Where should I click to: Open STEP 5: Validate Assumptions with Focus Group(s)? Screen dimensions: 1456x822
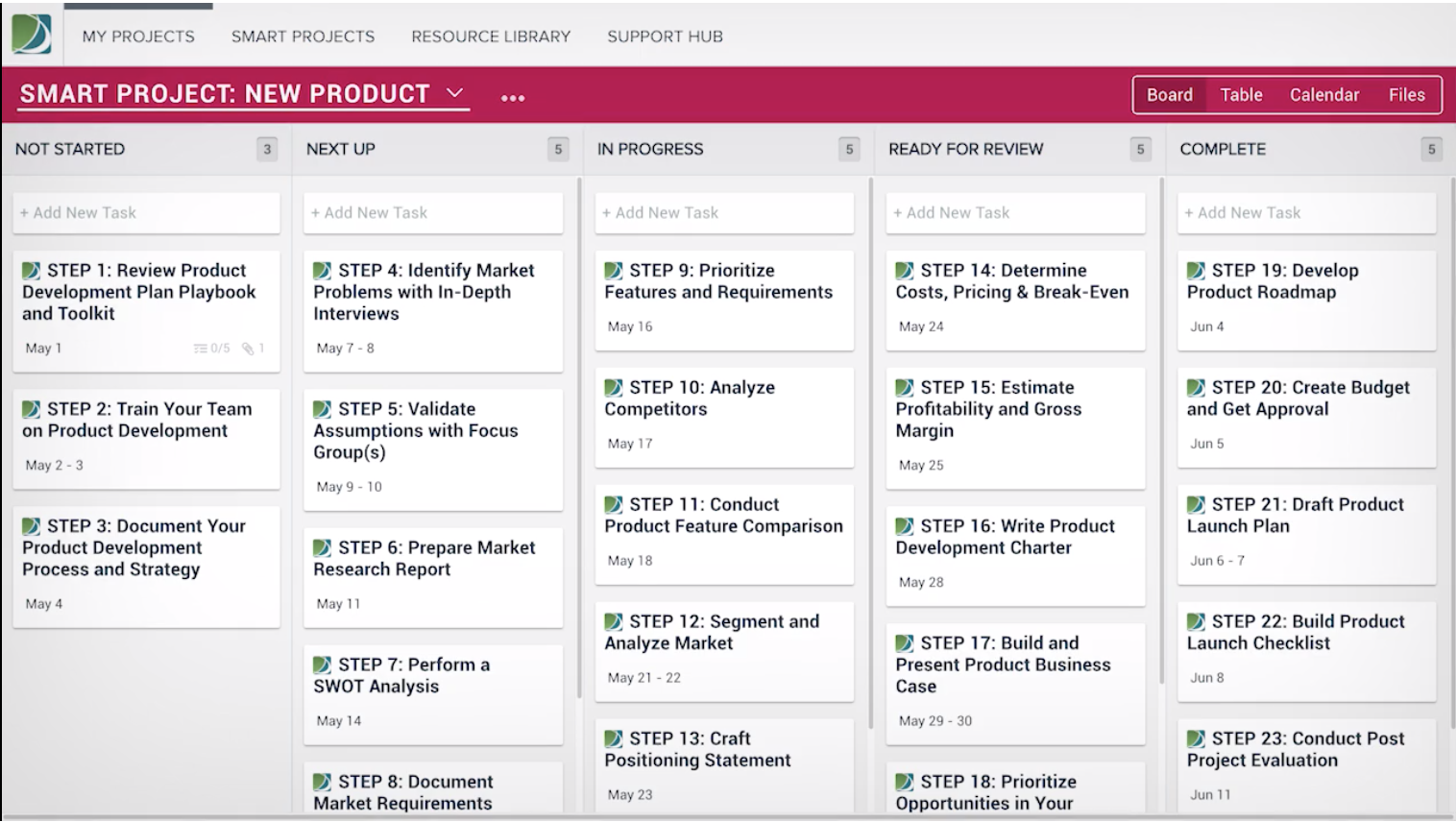[x=433, y=449]
